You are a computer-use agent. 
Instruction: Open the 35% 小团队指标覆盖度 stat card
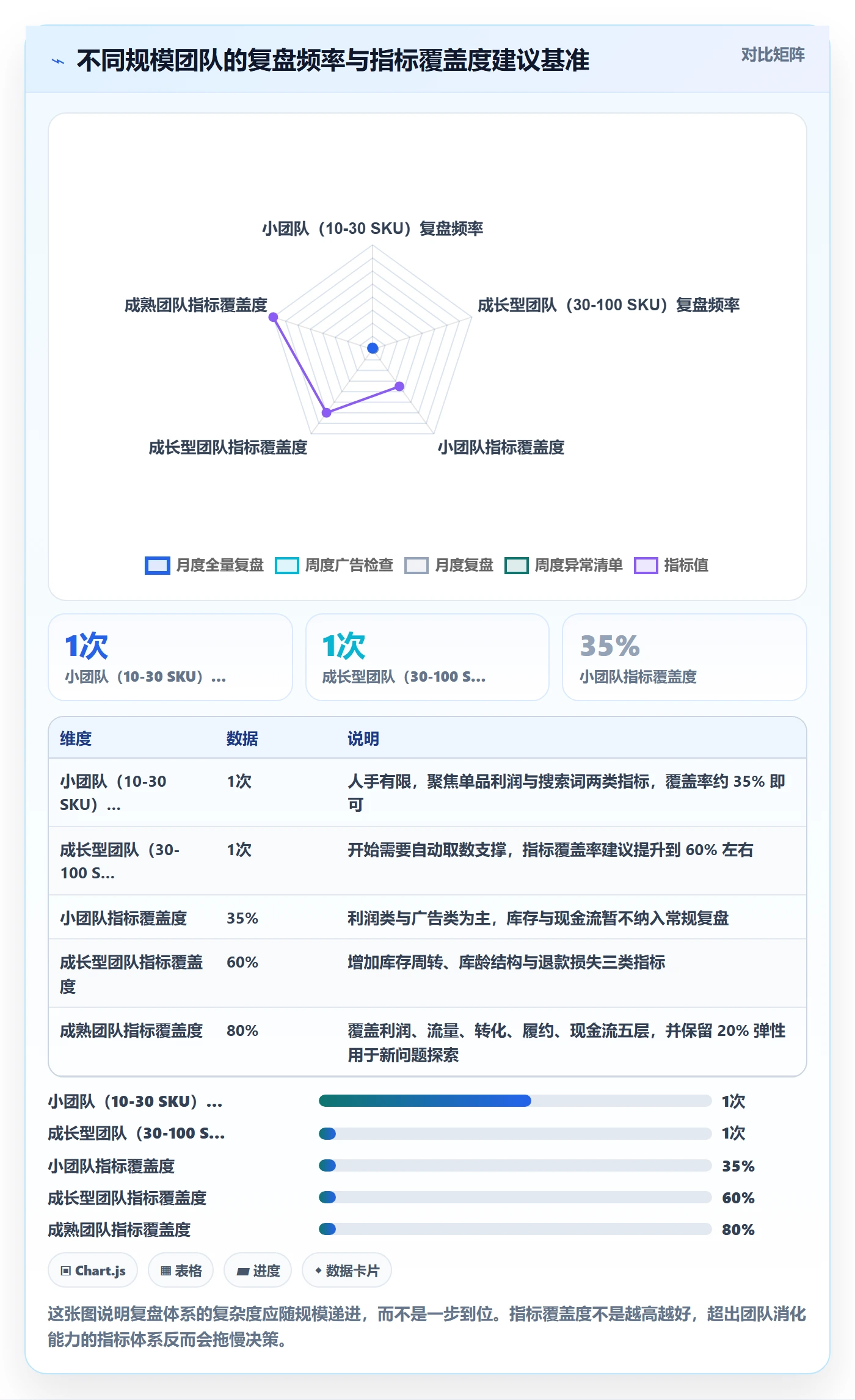(x=685, y=657)
